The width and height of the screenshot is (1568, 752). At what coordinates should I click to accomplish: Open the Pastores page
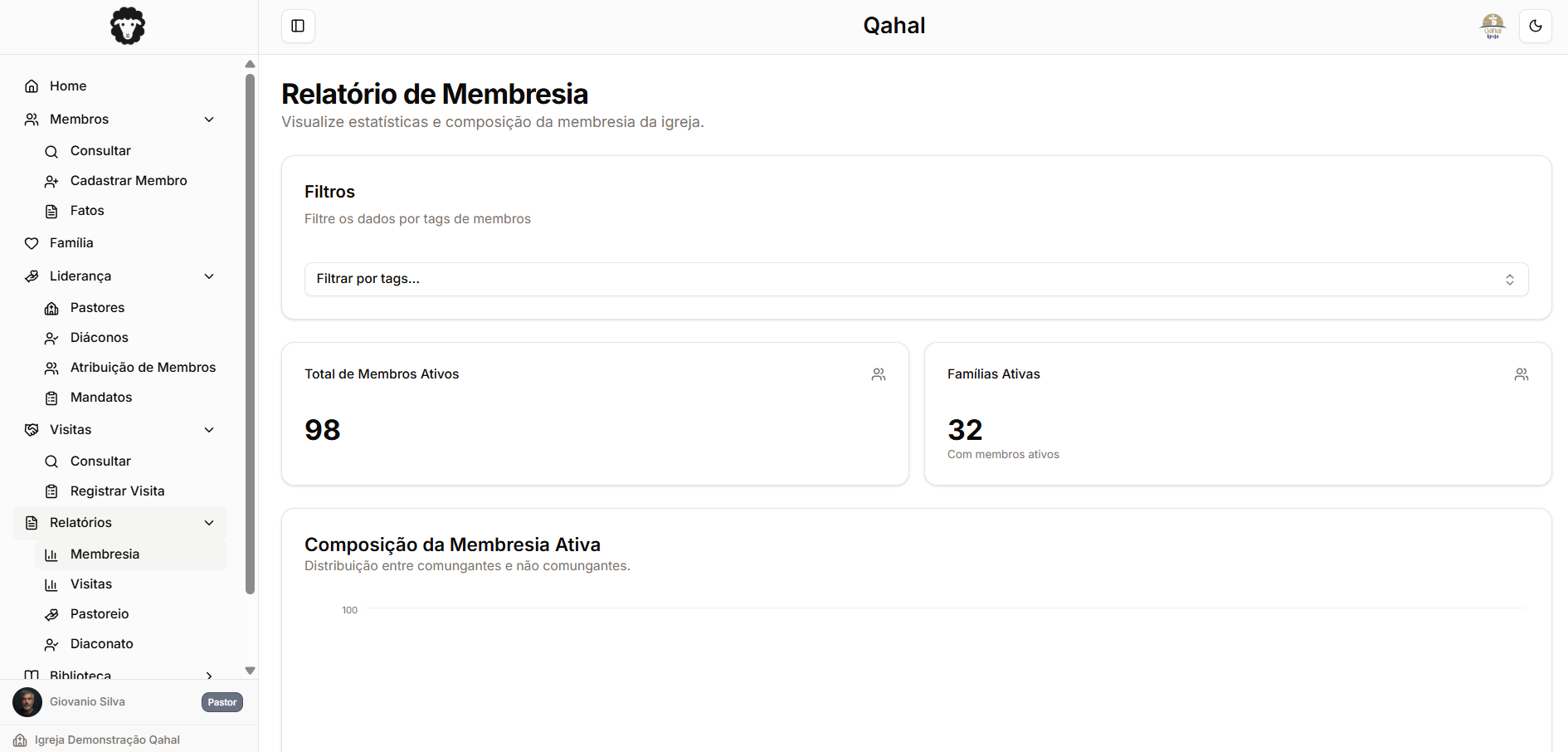click(x=97, y=308)
